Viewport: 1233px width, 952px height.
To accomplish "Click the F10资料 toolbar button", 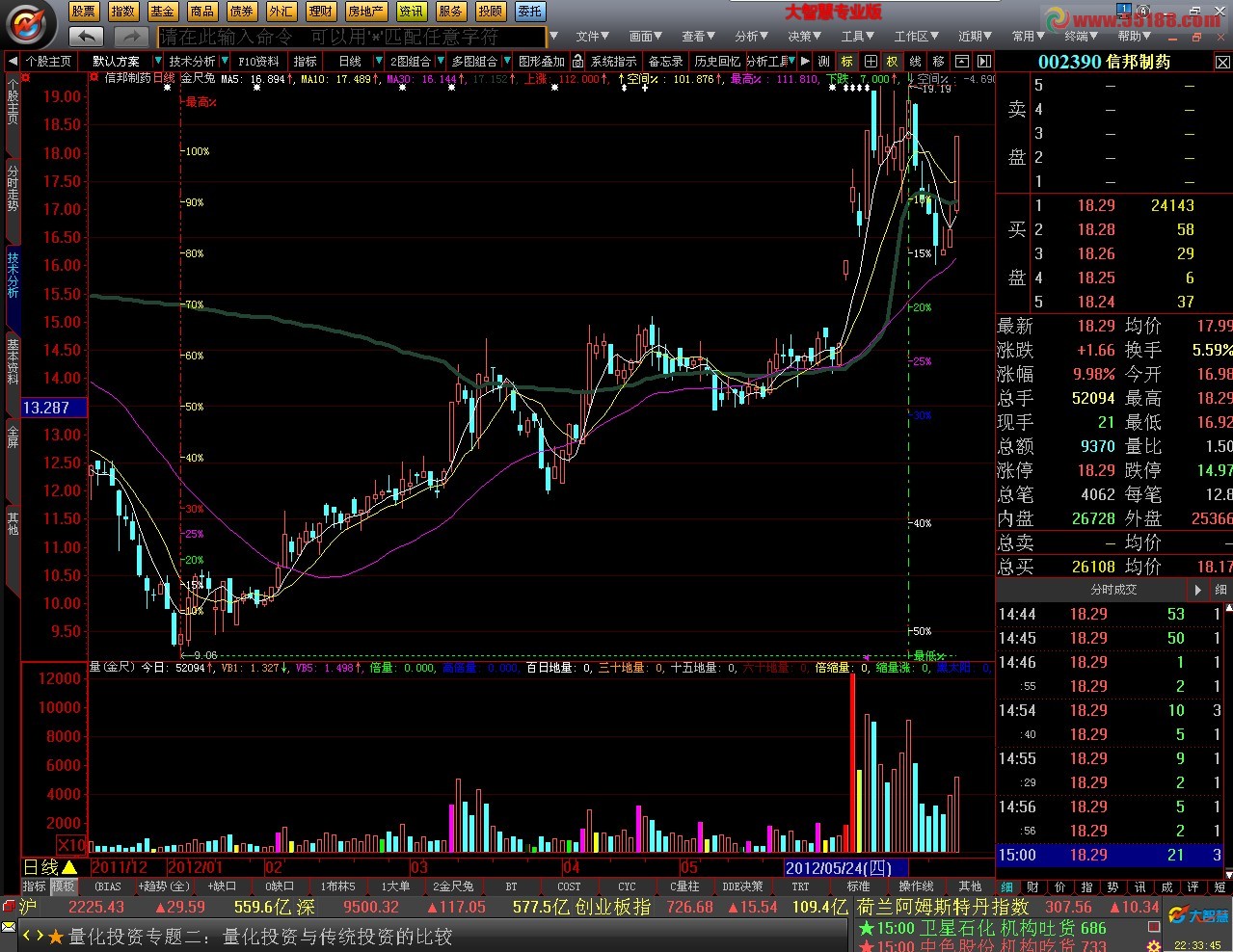I will pos(259,61).
